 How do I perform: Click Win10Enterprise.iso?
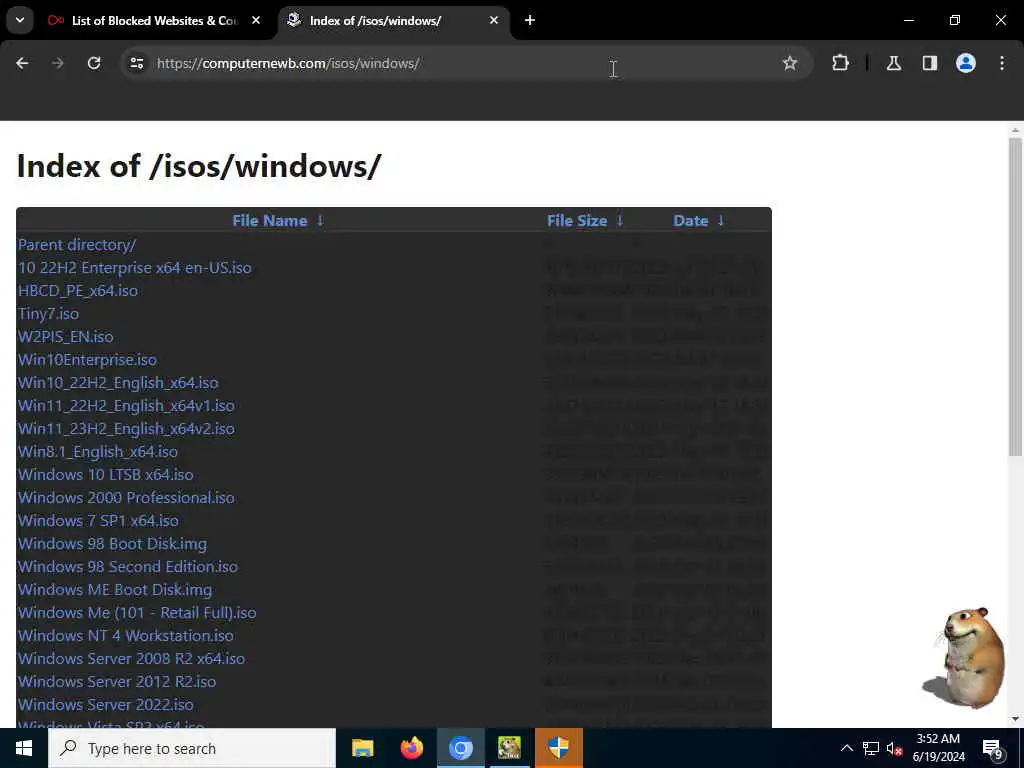[88, 360]
